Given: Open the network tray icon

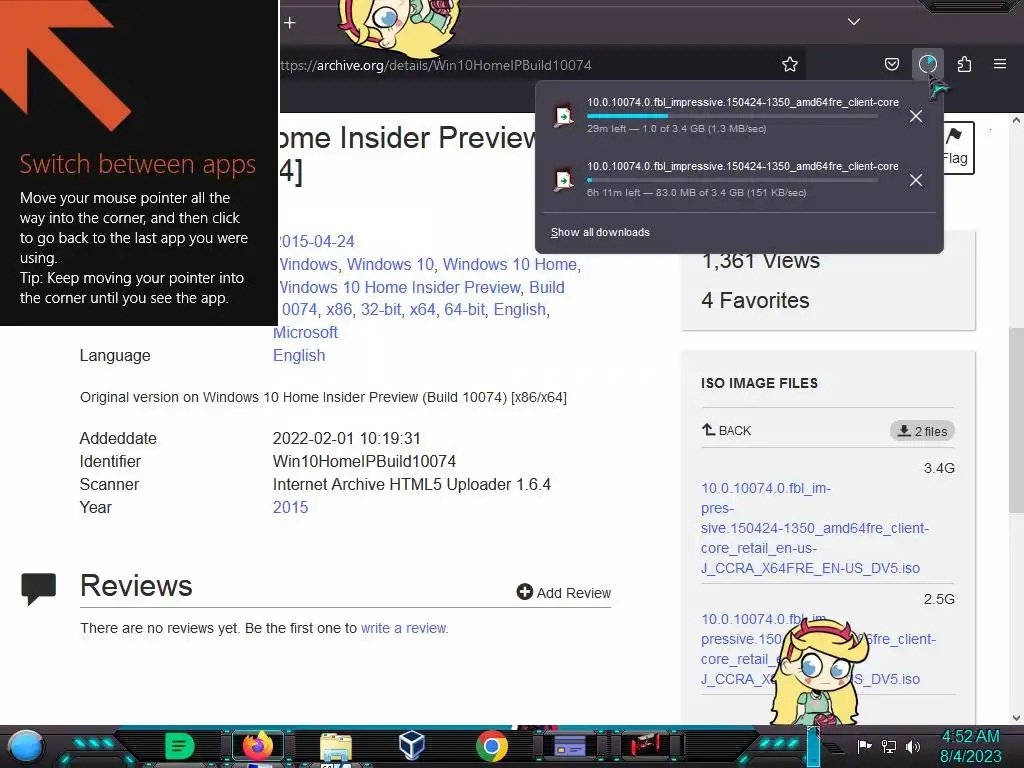Looking at the screenshot, I should [889, 746].
